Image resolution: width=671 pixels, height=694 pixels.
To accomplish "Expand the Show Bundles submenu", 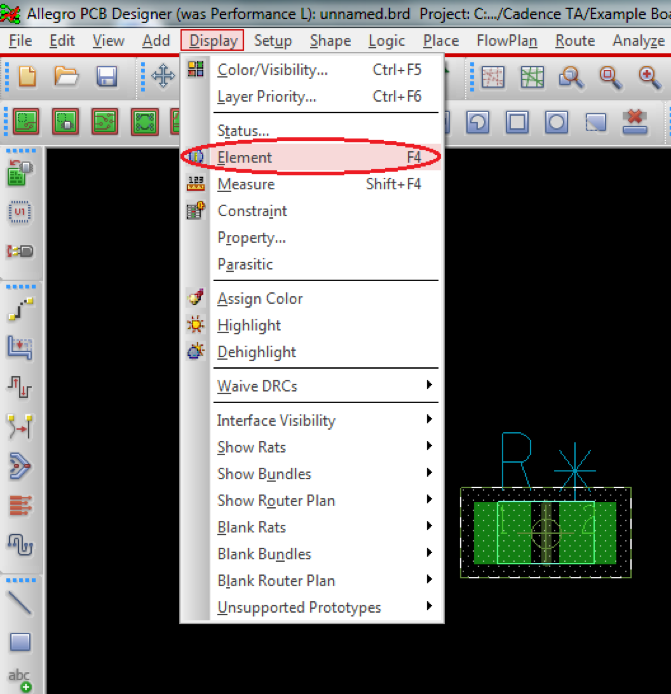I will pyautogui.click(x=312, y=474).
